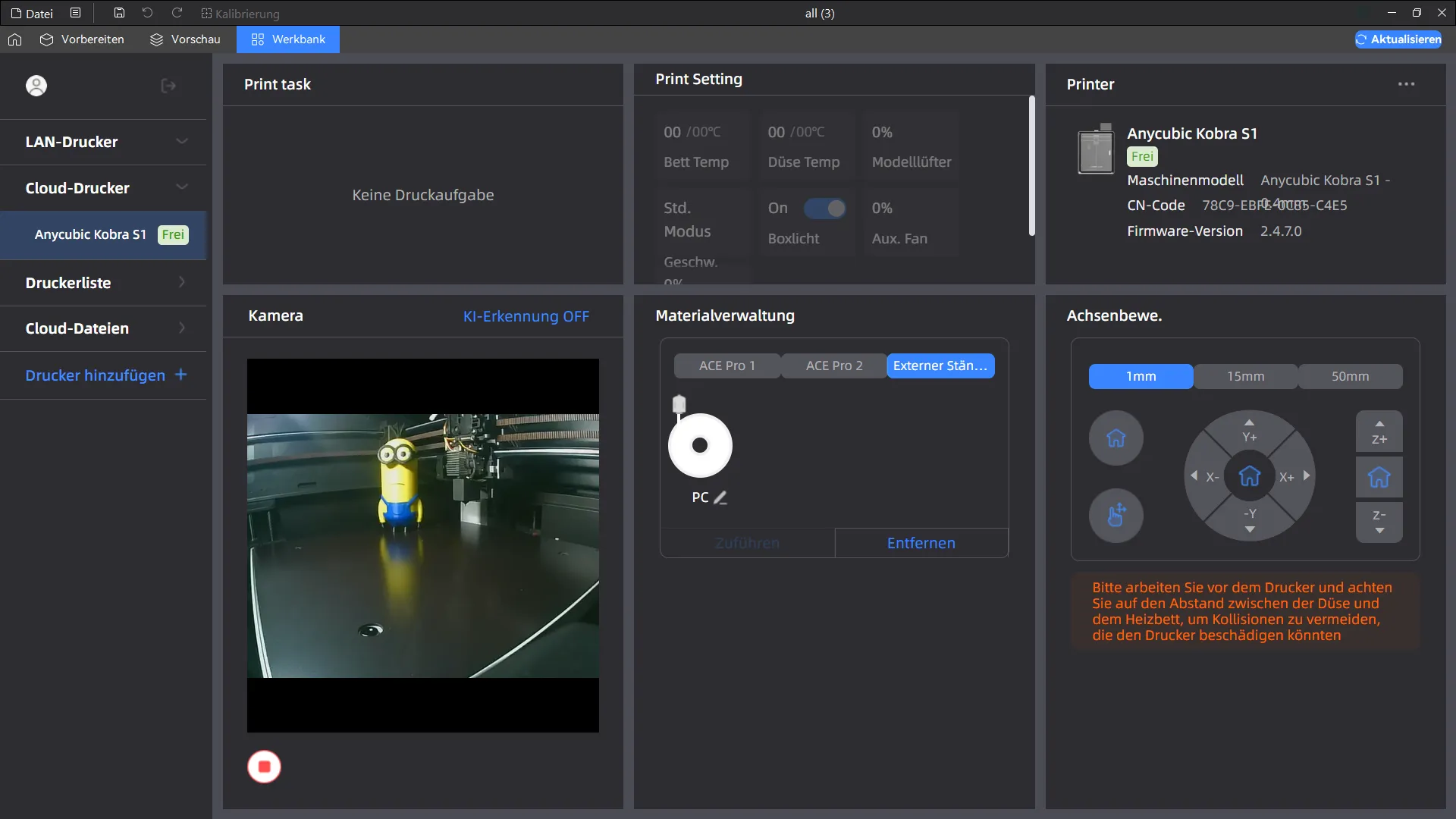This screenshot has width=1456, height=819.
Task: Click the logout icon beside avatar
Action: tap(168, 86)
